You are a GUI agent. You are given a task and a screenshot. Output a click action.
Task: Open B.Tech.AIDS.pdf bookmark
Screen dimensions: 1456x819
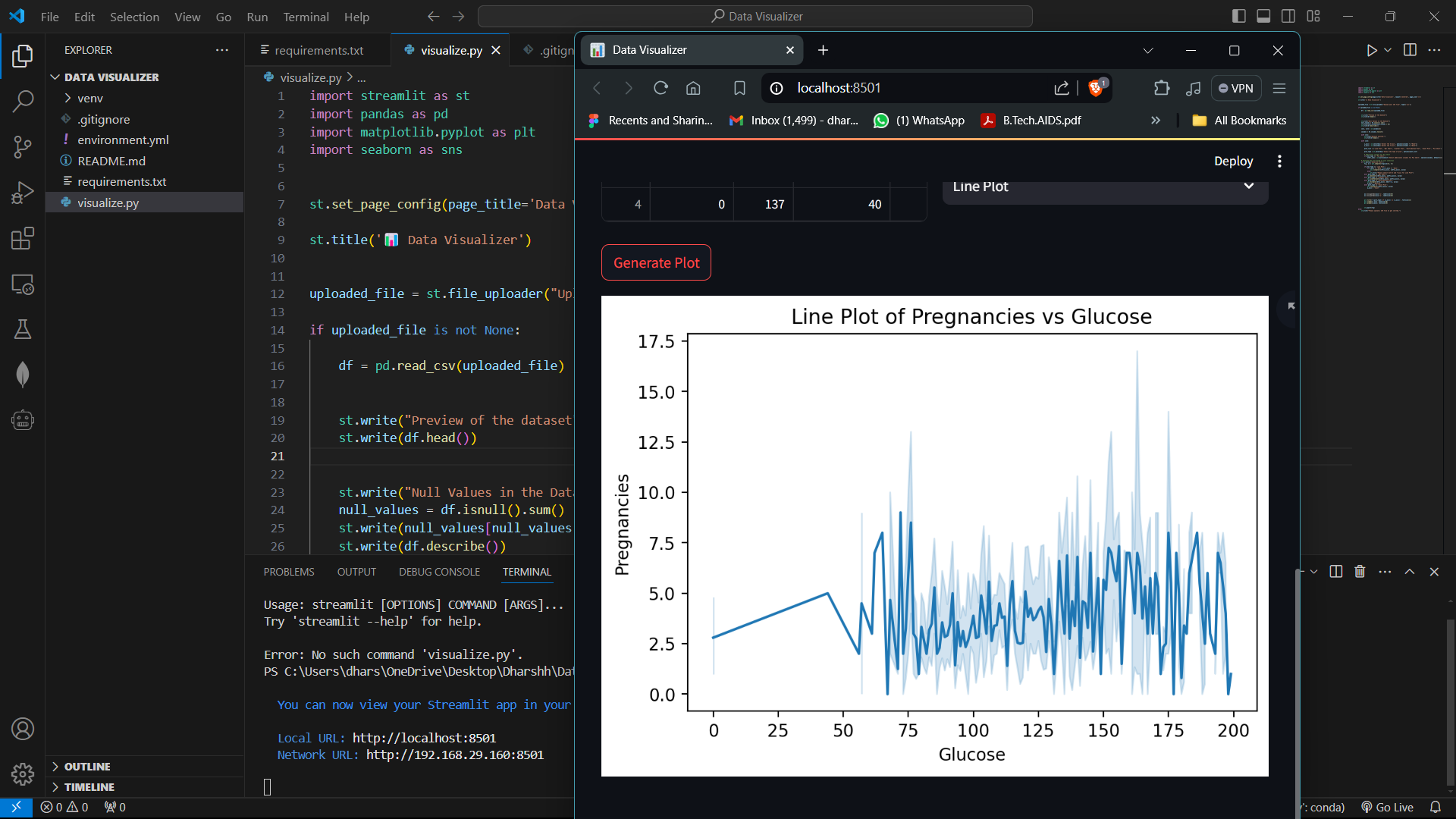click(1031, 121)
